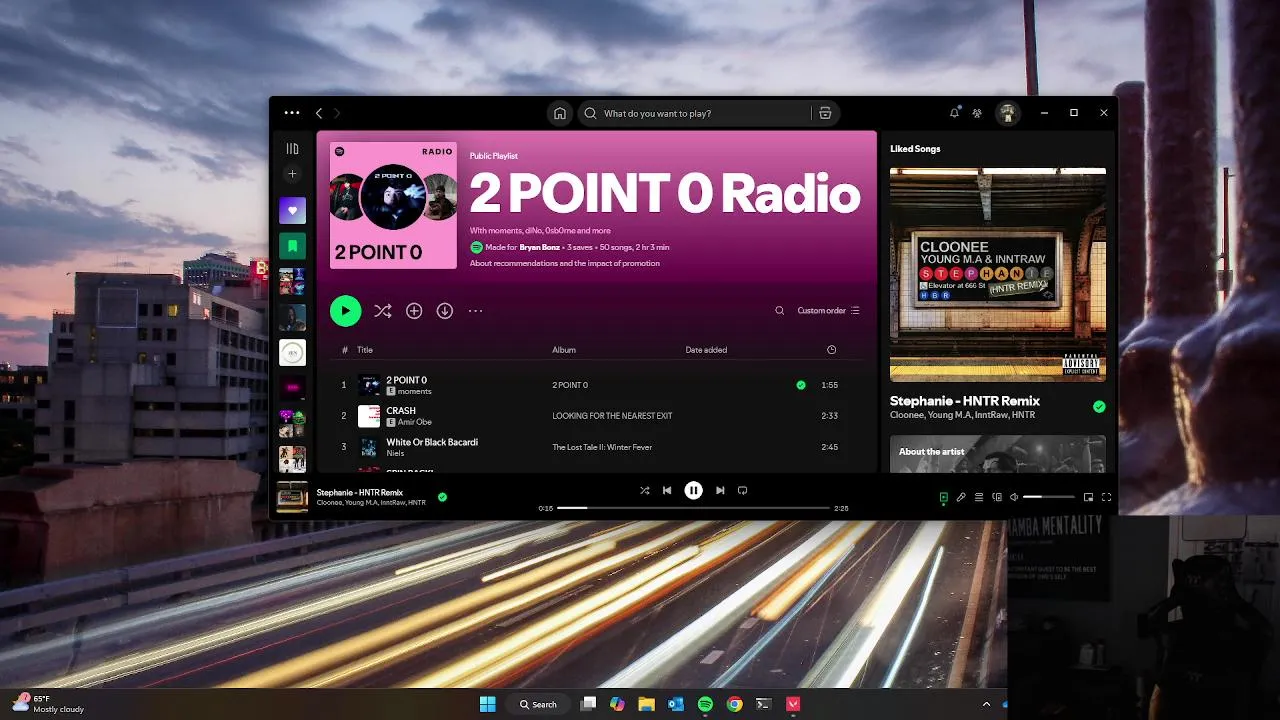The image size is (1280, 720).
Task: Click the now playing thumbnail in the bottom bar
Action: (292, 497)
